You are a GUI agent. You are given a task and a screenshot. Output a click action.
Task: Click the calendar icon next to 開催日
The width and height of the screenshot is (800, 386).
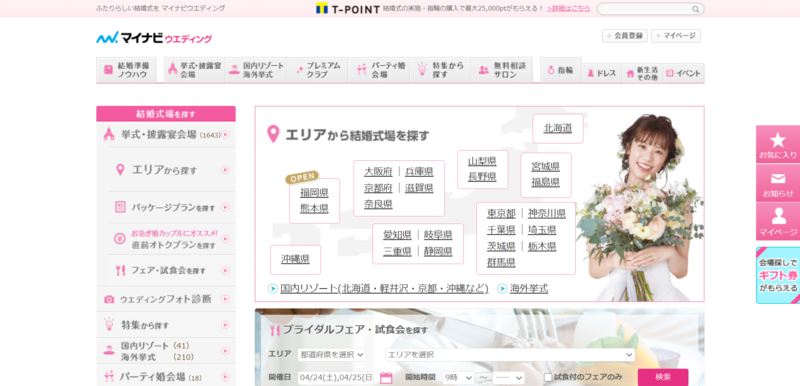tap(386, 378)
